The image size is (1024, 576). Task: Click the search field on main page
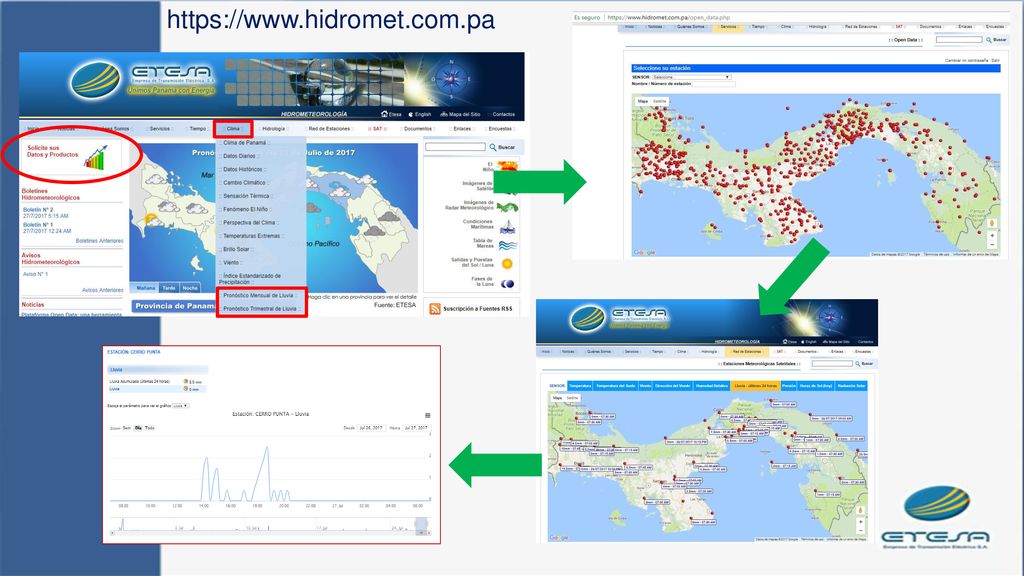[455, 147]
